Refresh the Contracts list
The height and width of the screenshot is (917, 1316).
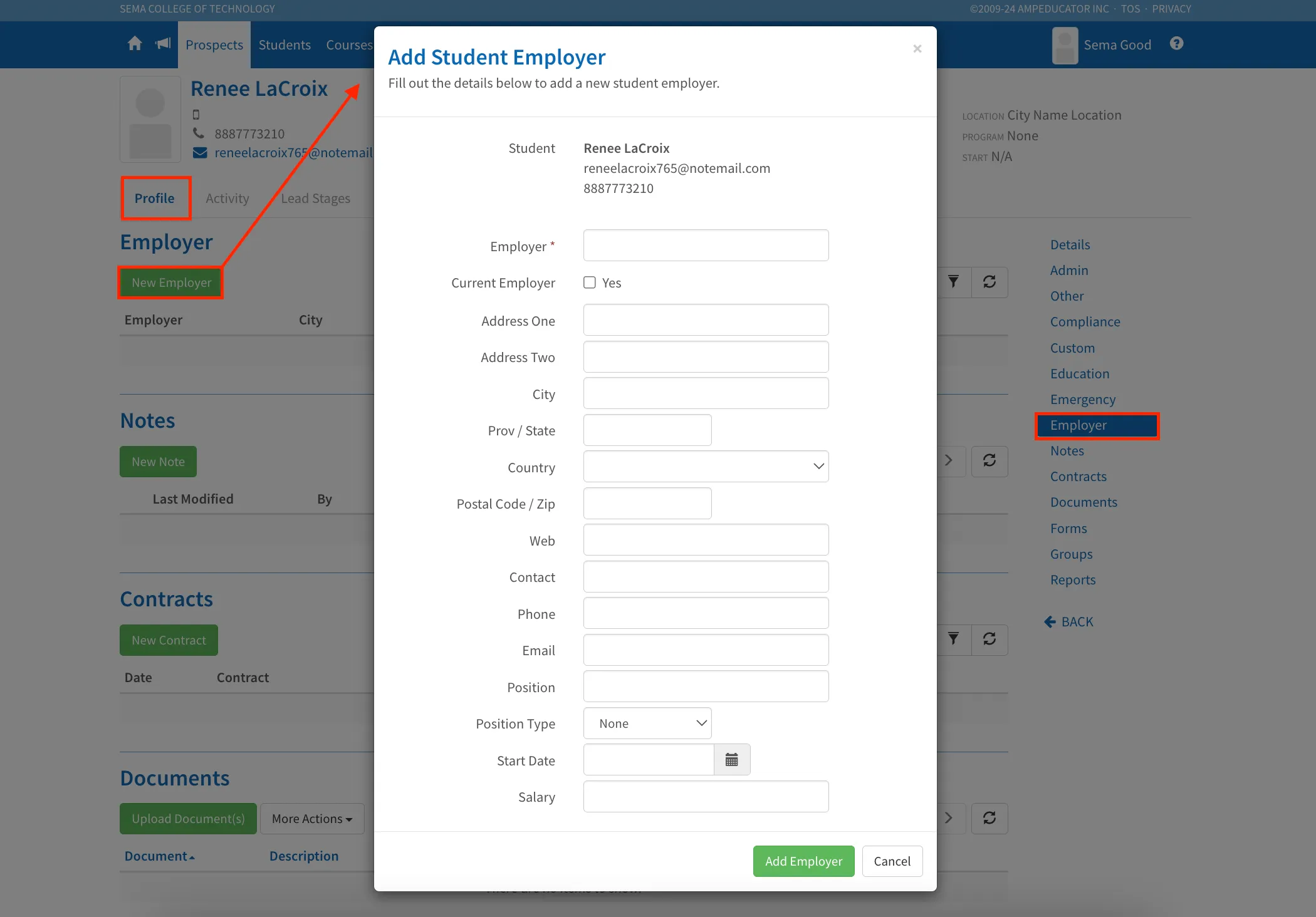[990, 640]
